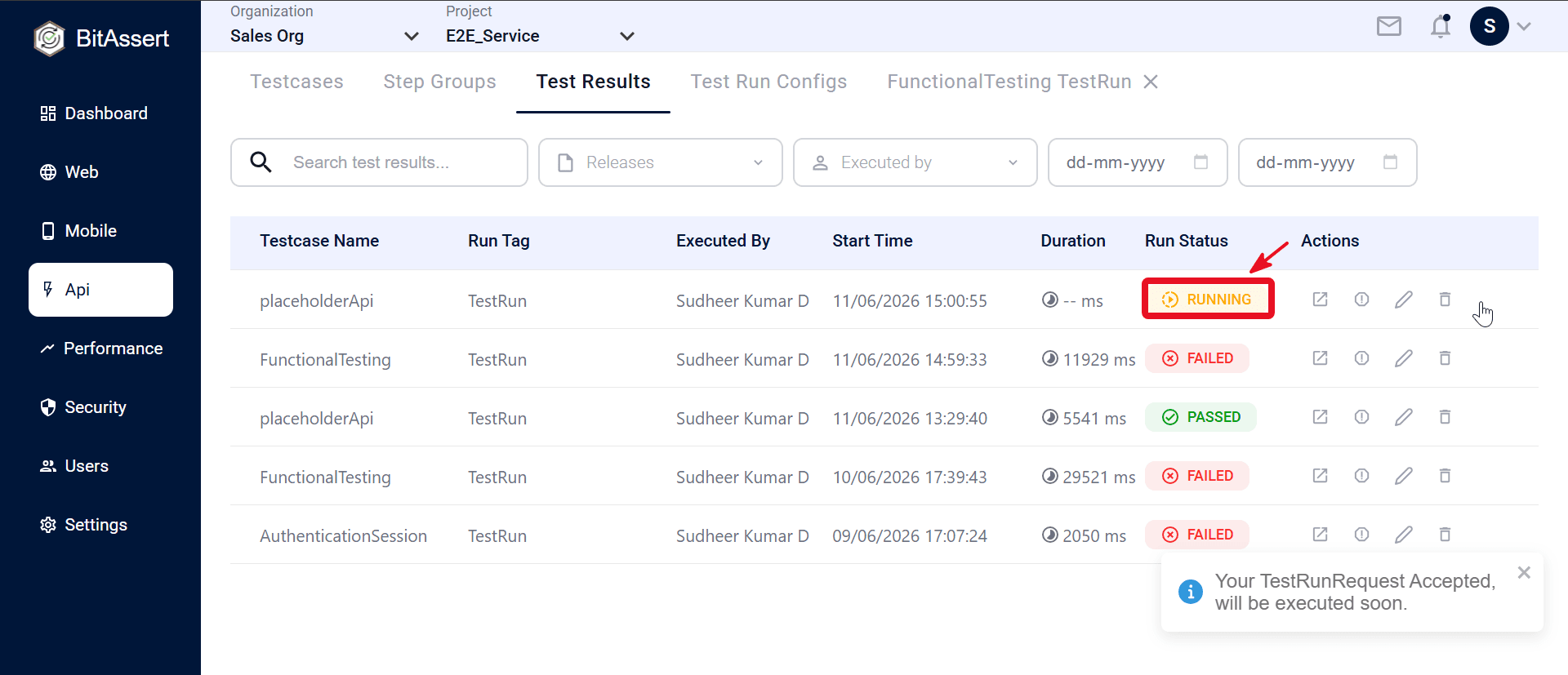Open Security in the sidebar

point(100,407)
